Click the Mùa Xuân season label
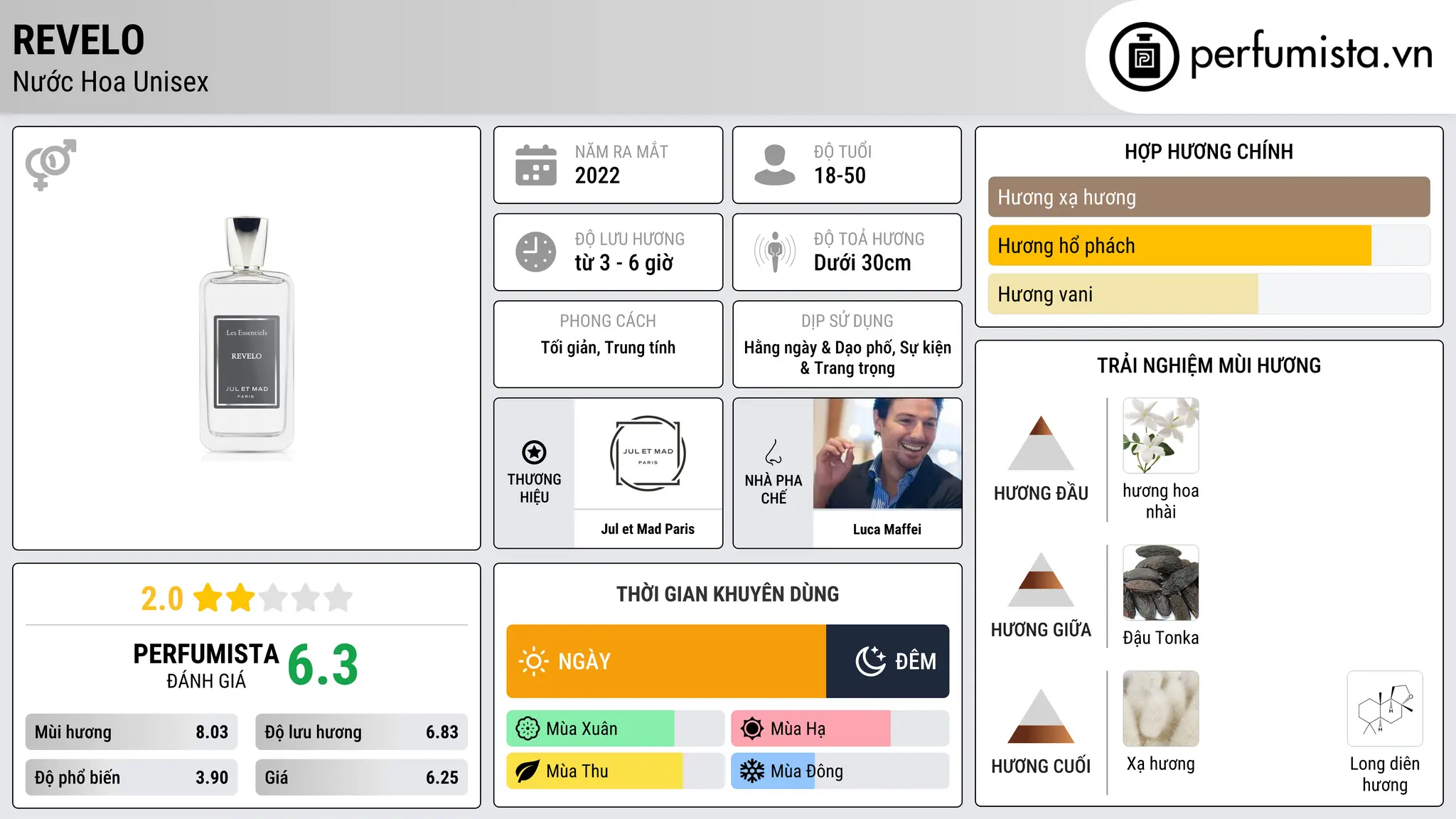 (x=582, y=729)
